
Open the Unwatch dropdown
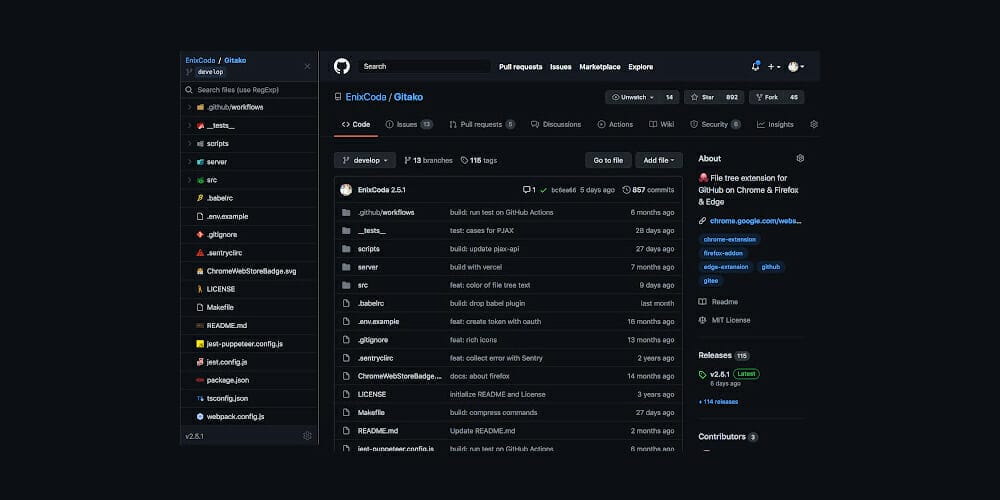(x=633, y=97)
